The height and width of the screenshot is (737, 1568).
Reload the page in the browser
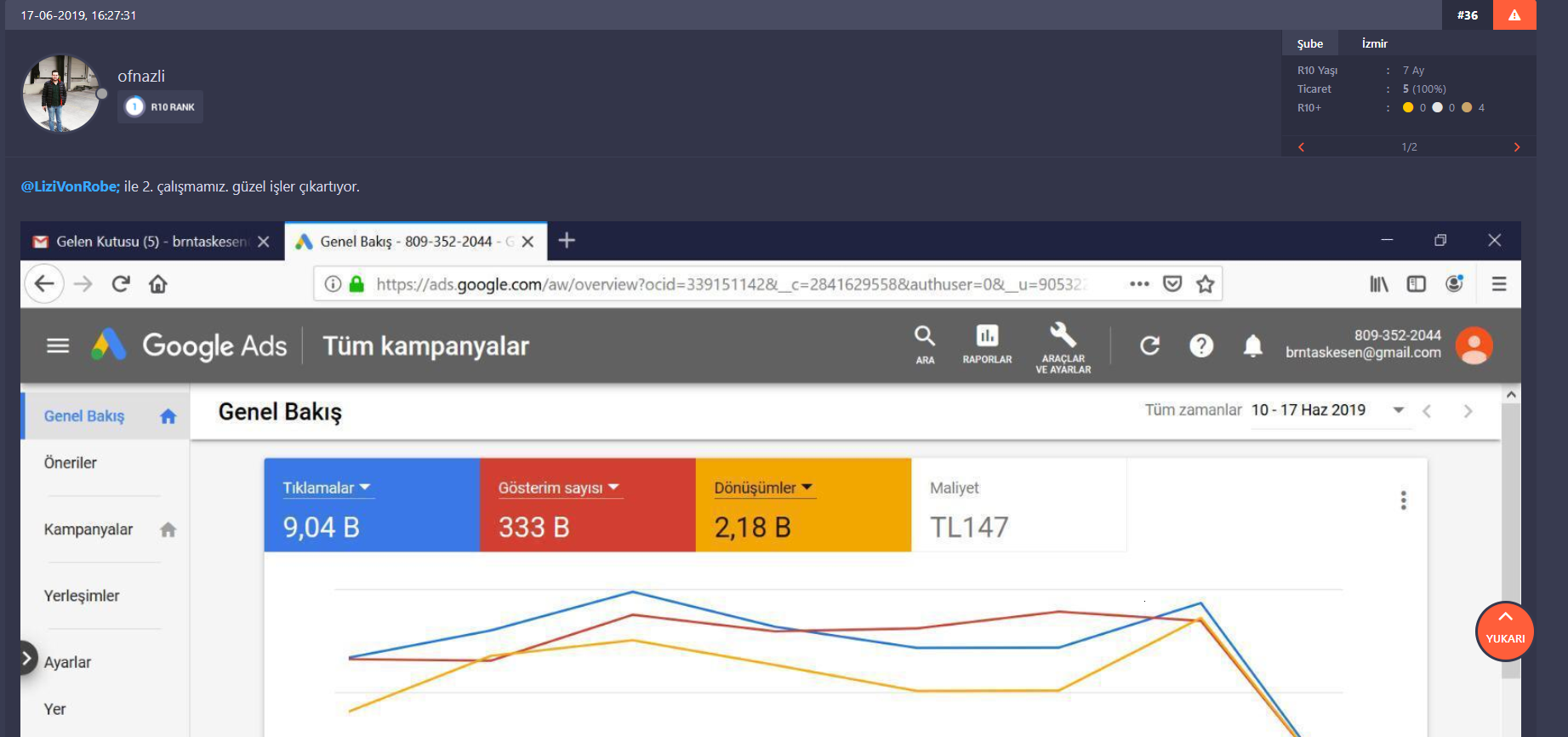pyautogui.click(x=121, y=283)
